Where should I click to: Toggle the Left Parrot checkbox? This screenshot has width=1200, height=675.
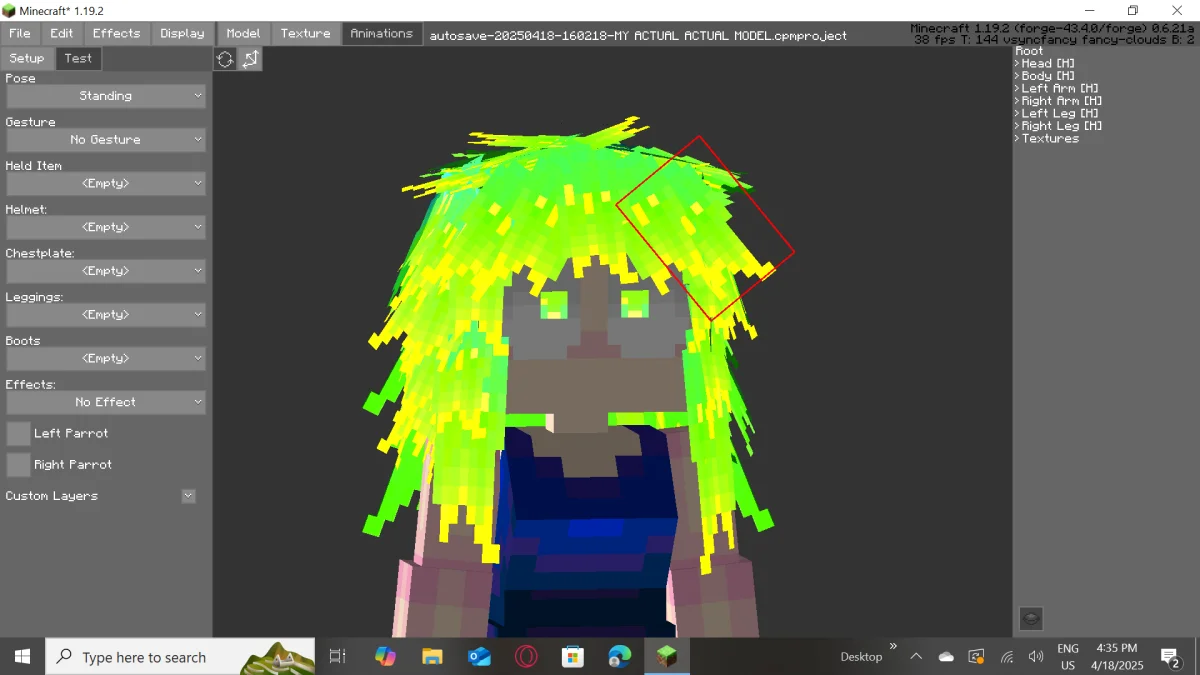(18, 433)
